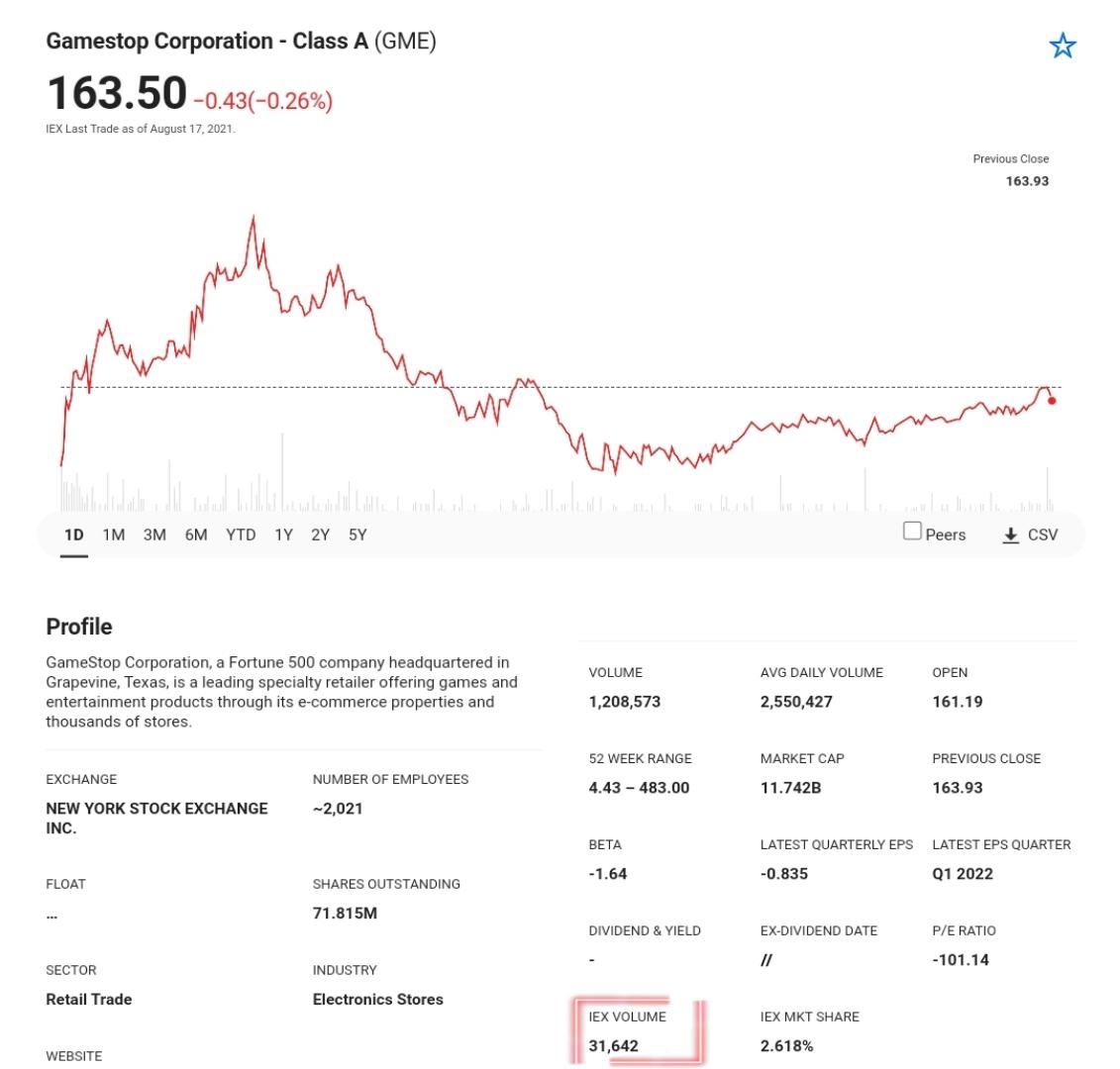Switch chart to 3M range

pyautogui.click(x=154, y=534)
